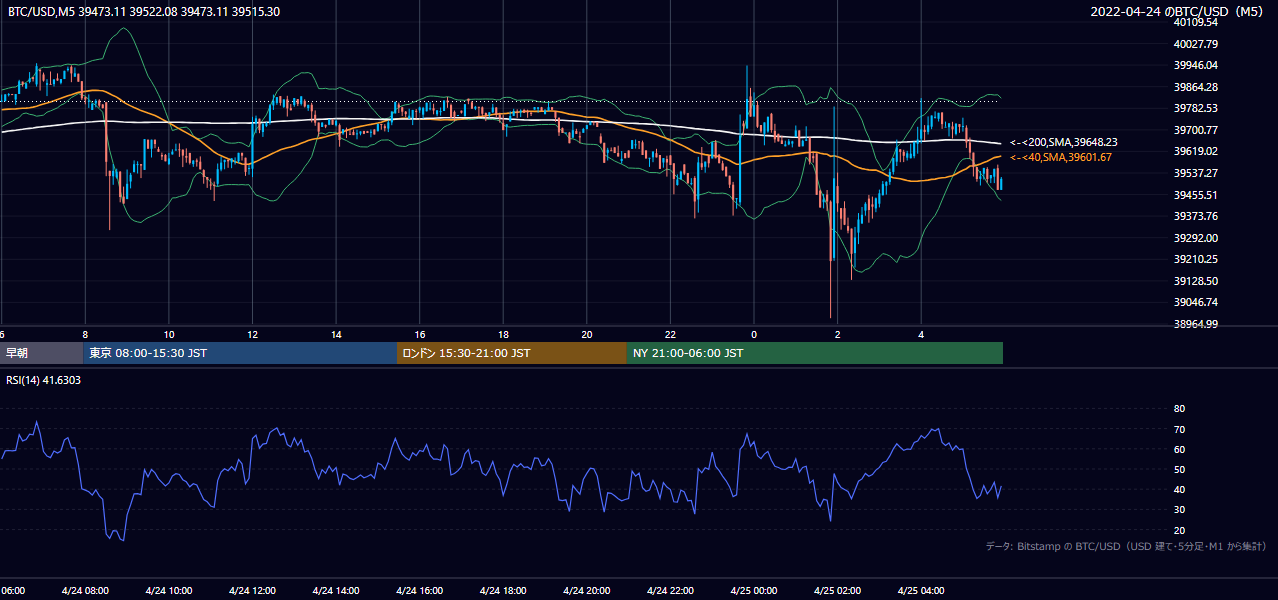
Task: Select the 早朝 session bar
Action: (41, 353)
